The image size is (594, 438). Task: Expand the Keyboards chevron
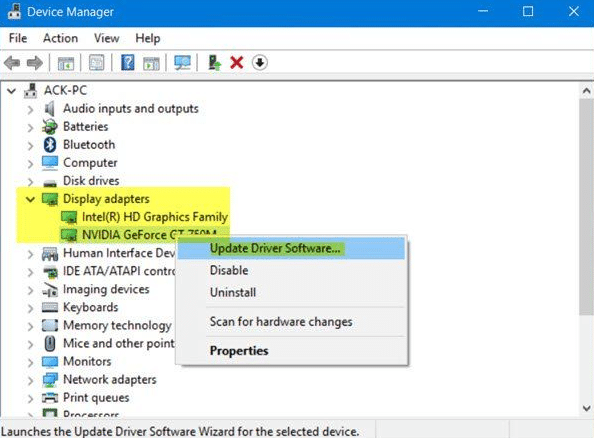[31, 308]
